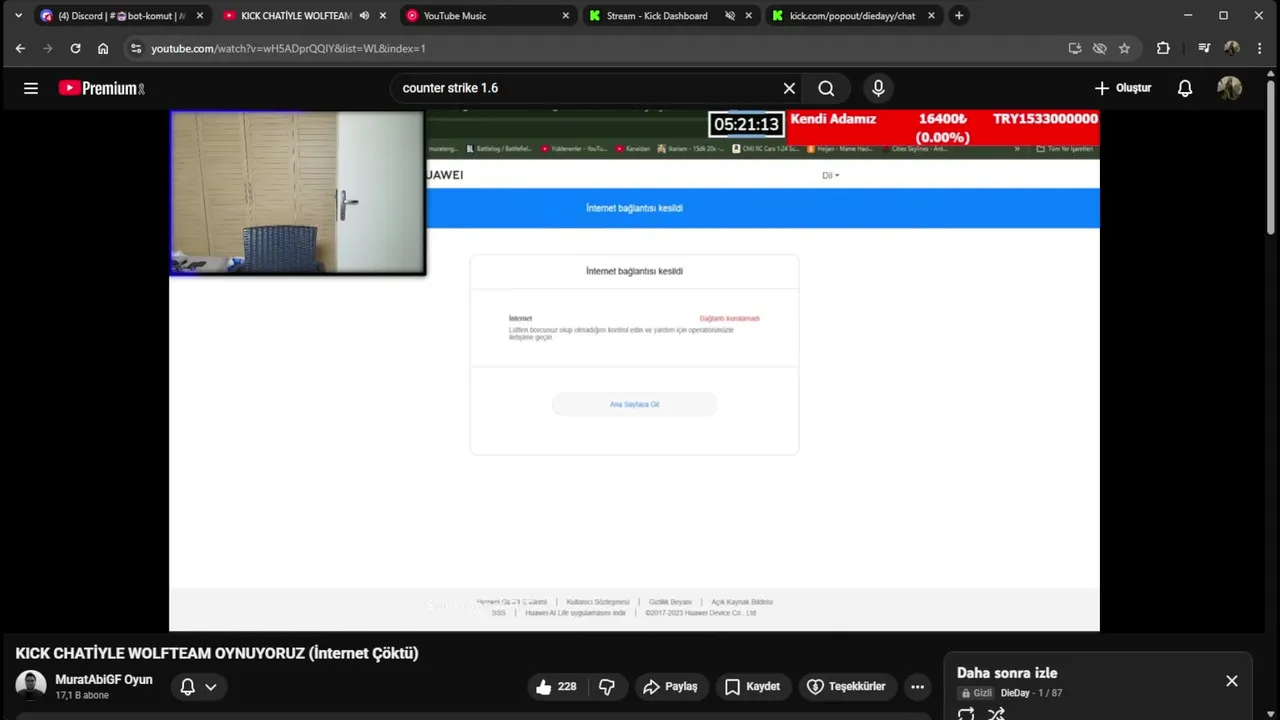
Task: Click the page vertical scrollbar
Action: [1271, 160]
